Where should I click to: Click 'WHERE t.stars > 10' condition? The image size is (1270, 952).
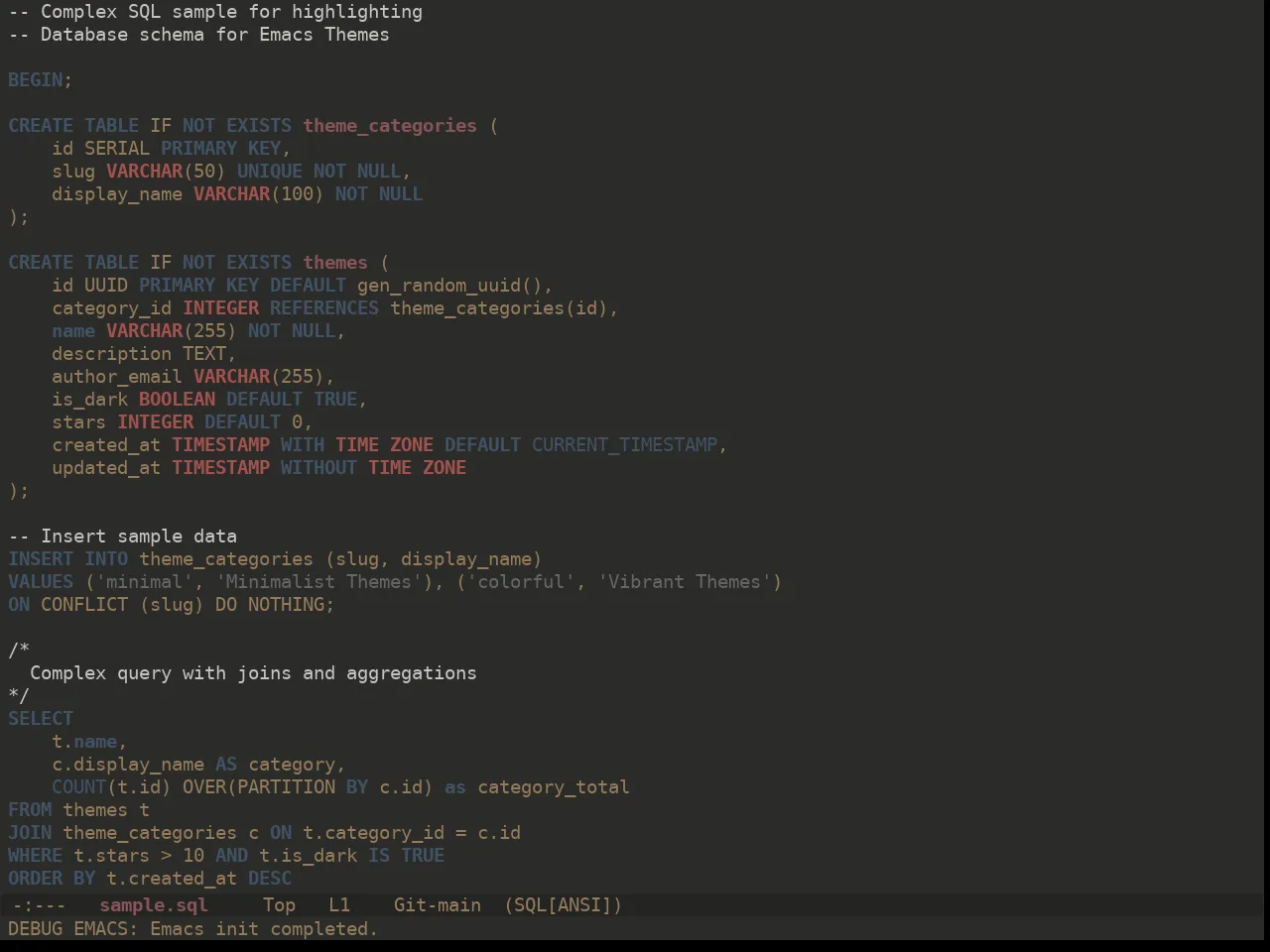tap(106, 856)
